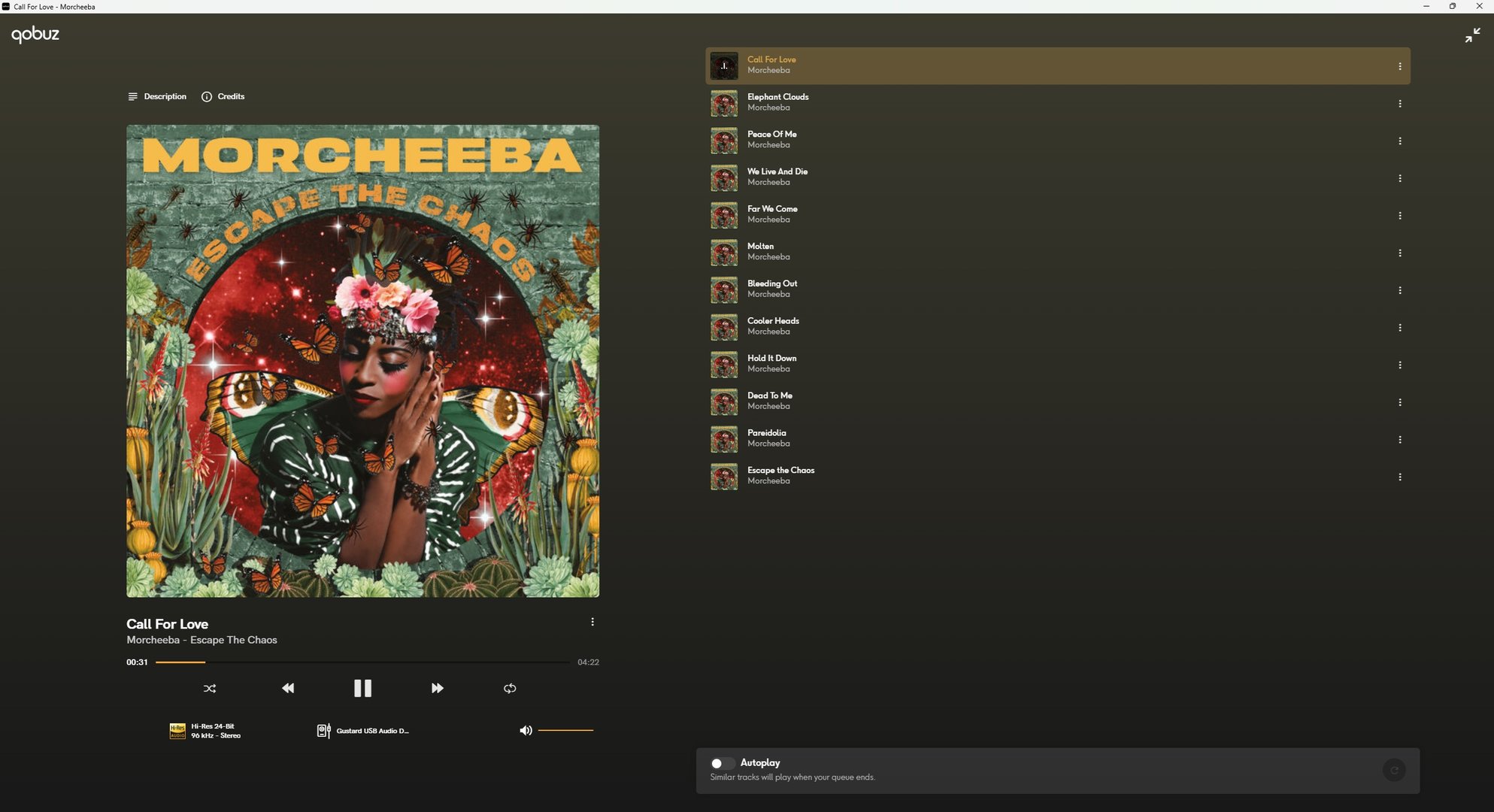The height and width of the screenshot is (812, 1494).
Task: Toggle the Autoplay switch
Action: click(x=722, y=763)
